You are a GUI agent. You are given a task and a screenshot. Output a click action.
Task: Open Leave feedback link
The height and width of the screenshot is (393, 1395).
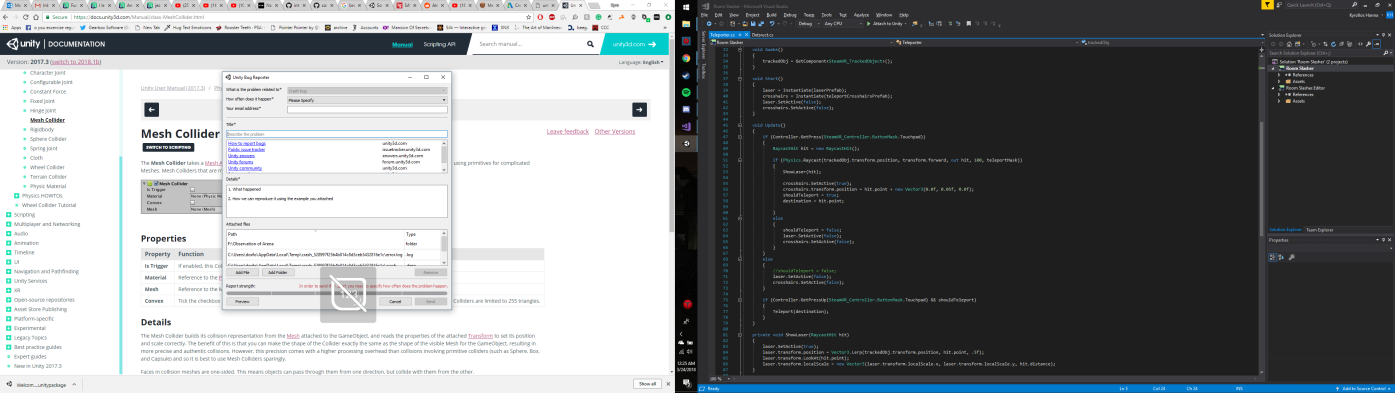coord(568,131)
